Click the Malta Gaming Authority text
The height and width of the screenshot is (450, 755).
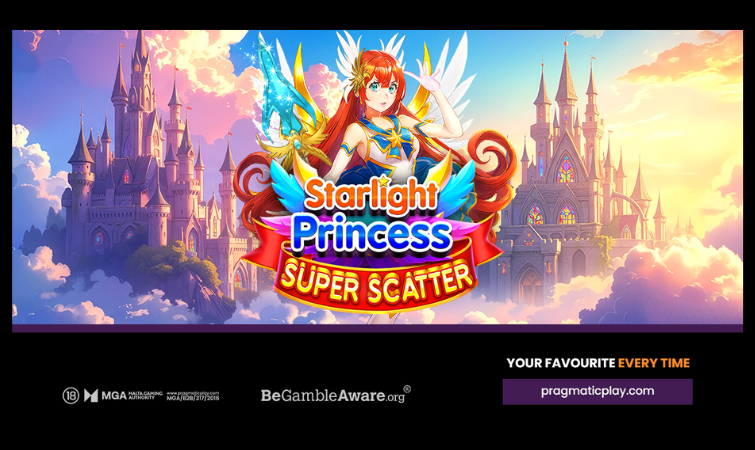(x=145, y=396)
